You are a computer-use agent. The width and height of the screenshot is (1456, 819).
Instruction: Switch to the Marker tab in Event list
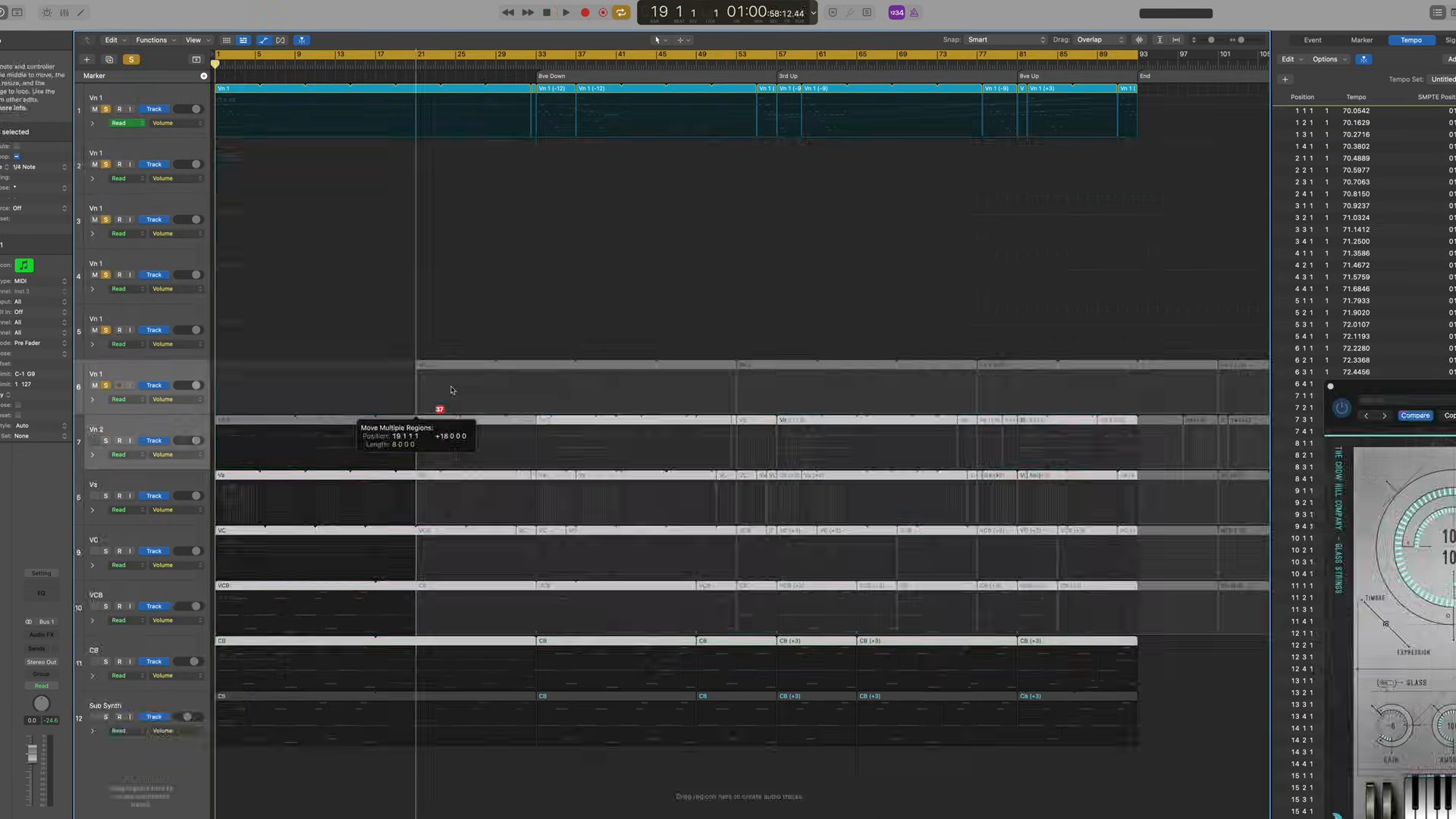[1361, 39]
